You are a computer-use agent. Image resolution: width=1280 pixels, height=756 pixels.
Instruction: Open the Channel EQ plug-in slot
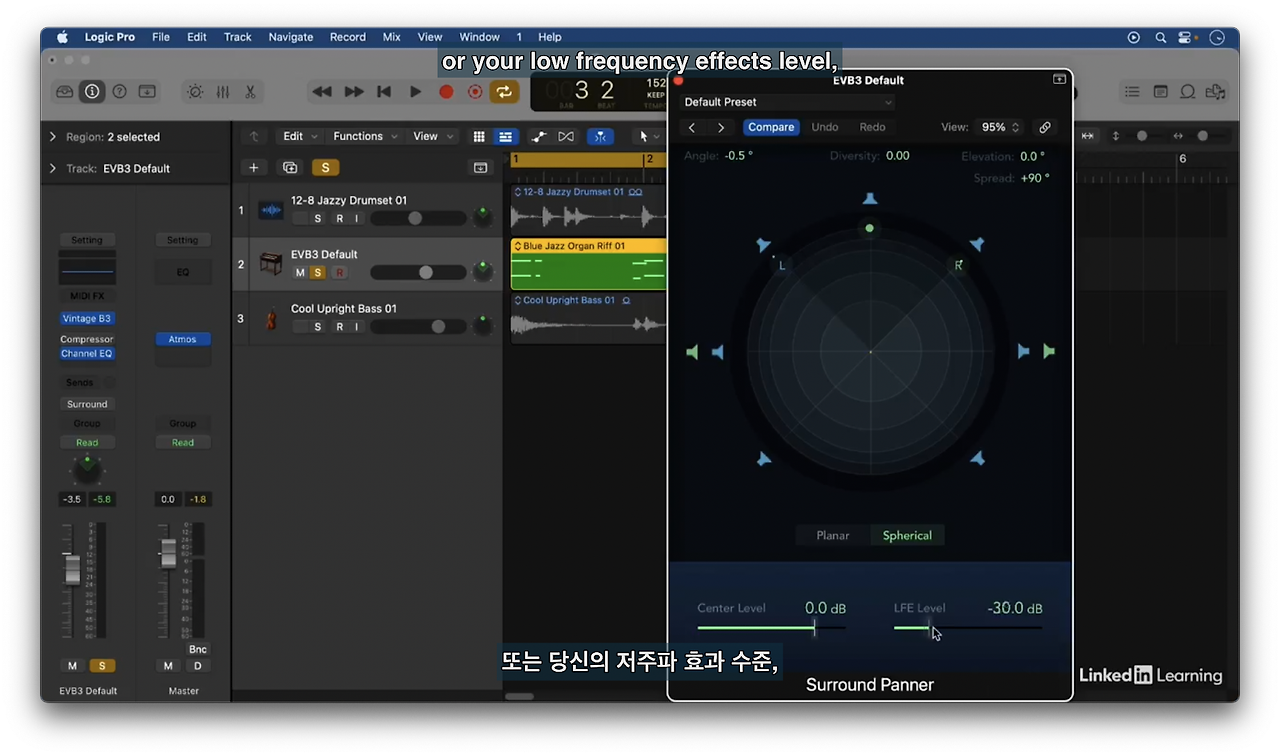[87, 354]
